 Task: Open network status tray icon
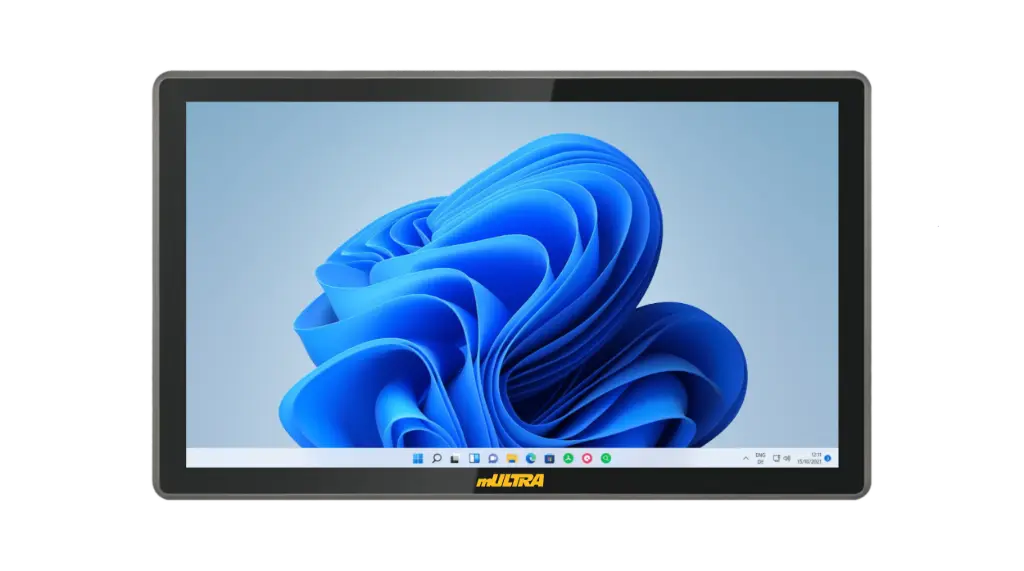tap(776, 459)
